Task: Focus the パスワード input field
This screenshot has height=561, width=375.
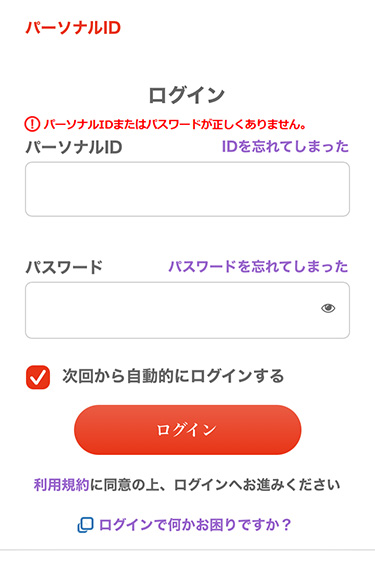Action: click(x=187, y=310)
